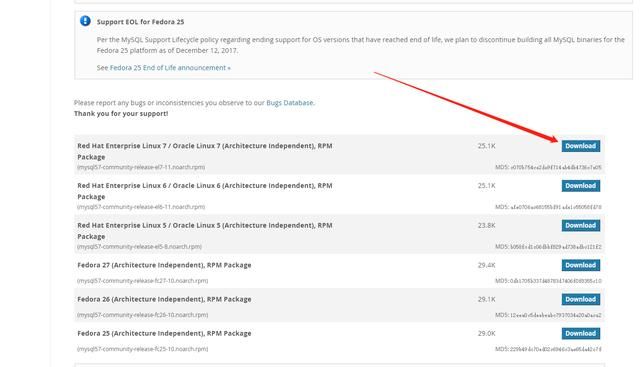Download Red Hat Enterprise Linux 5 RPM package
640x367 pixels.
(580, 225)
